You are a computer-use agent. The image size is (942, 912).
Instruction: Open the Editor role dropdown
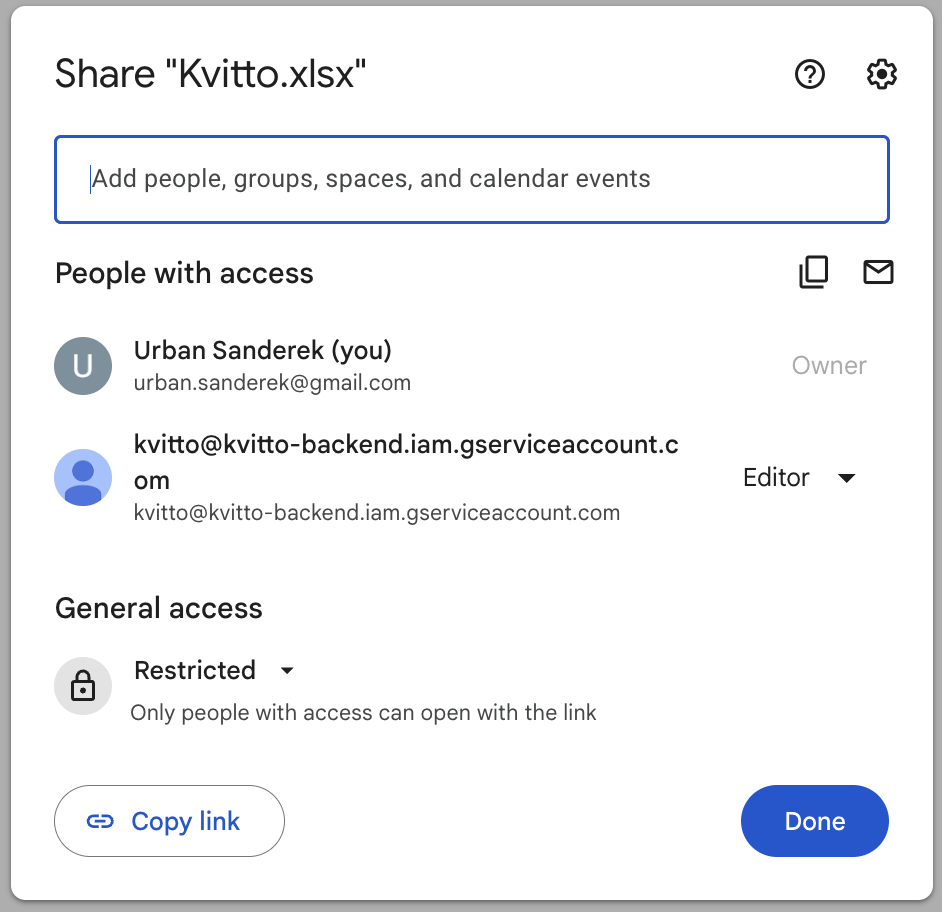(x=800, y=478)
